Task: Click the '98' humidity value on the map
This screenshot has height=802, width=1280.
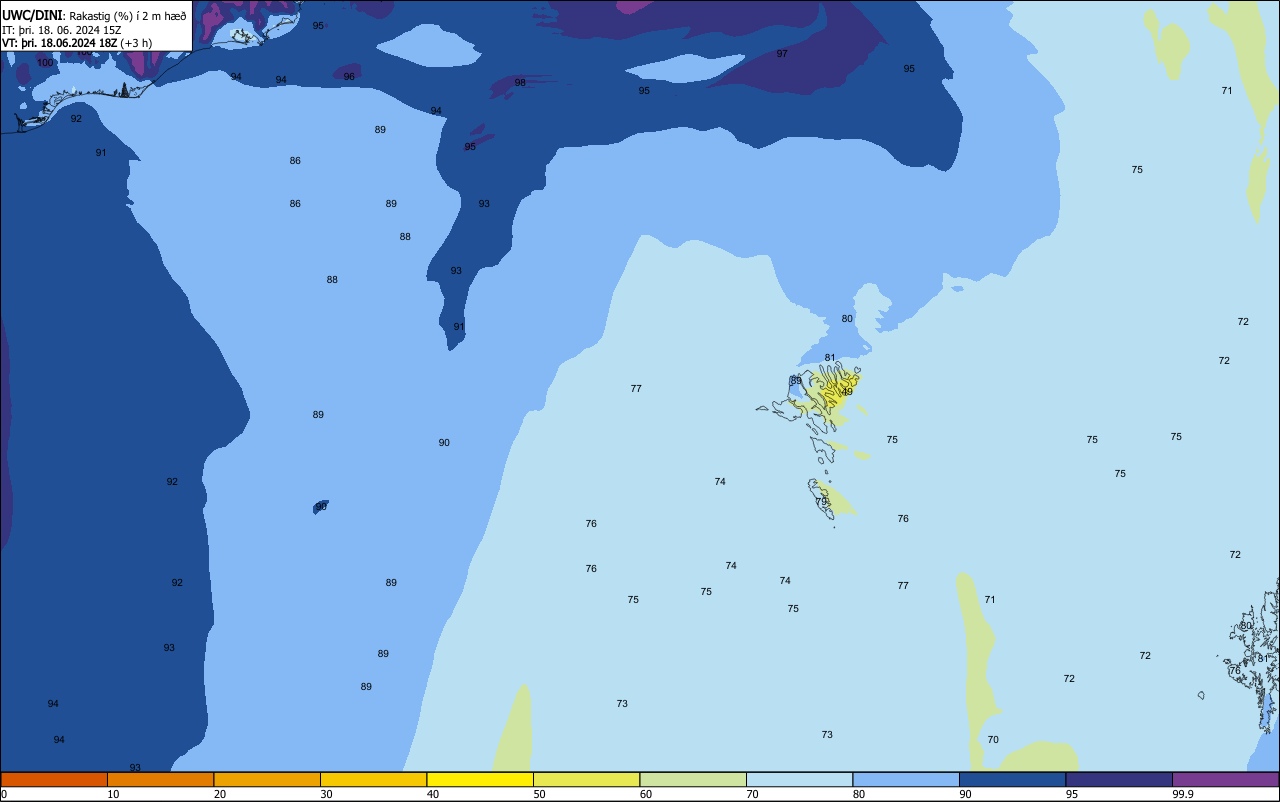Action: click(520, 83)
